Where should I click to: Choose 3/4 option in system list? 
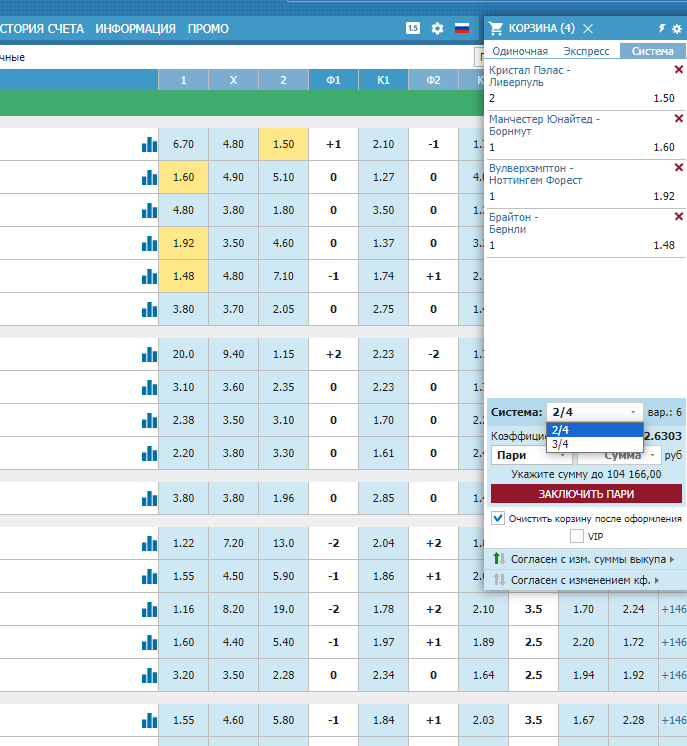595,444
